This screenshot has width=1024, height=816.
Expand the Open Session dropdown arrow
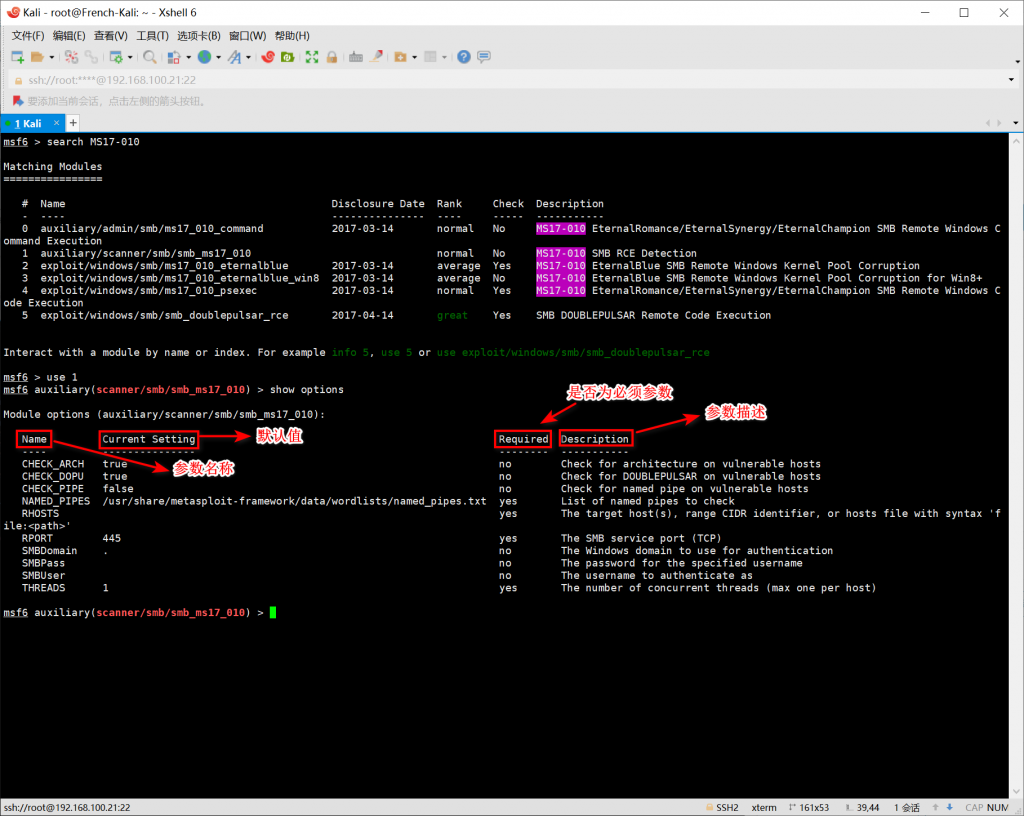pos(52,57)
